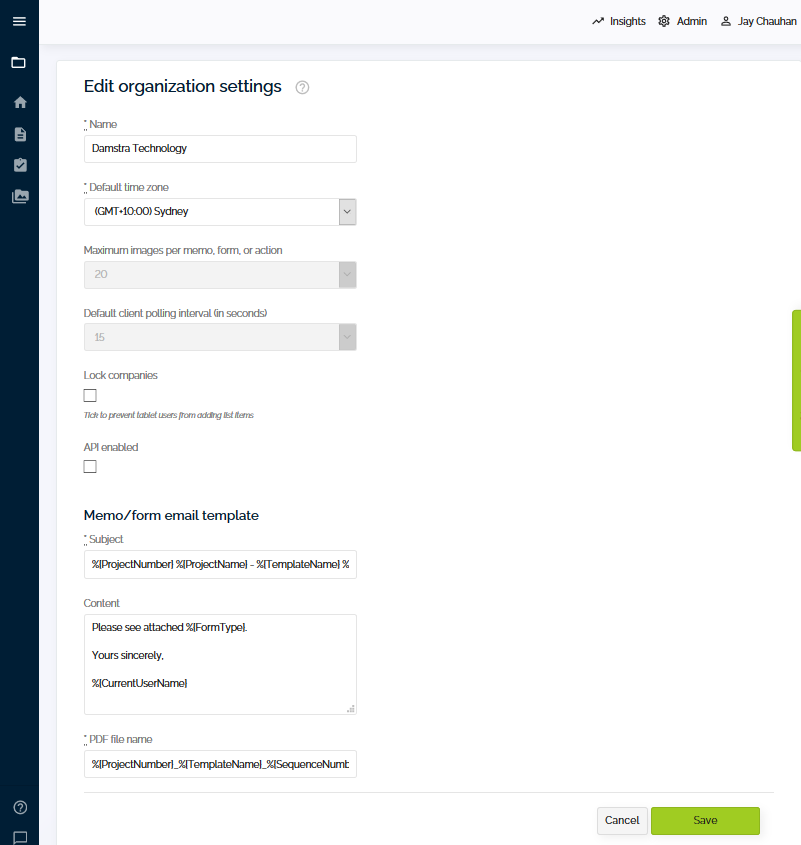The height and width of the screenshot is (845, 801).
Task: Tick the Lock companies checkbox
Action: pos(90,396)
